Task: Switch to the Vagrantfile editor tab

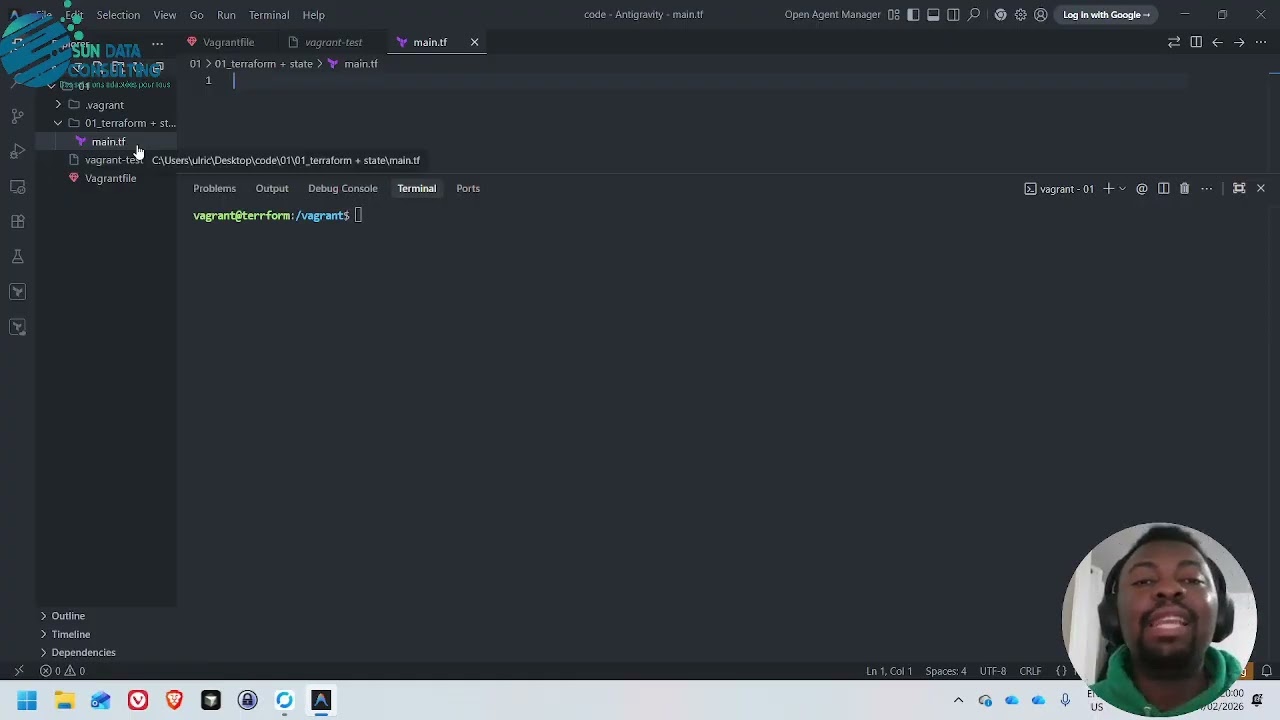Action: (x=228, y=42)
